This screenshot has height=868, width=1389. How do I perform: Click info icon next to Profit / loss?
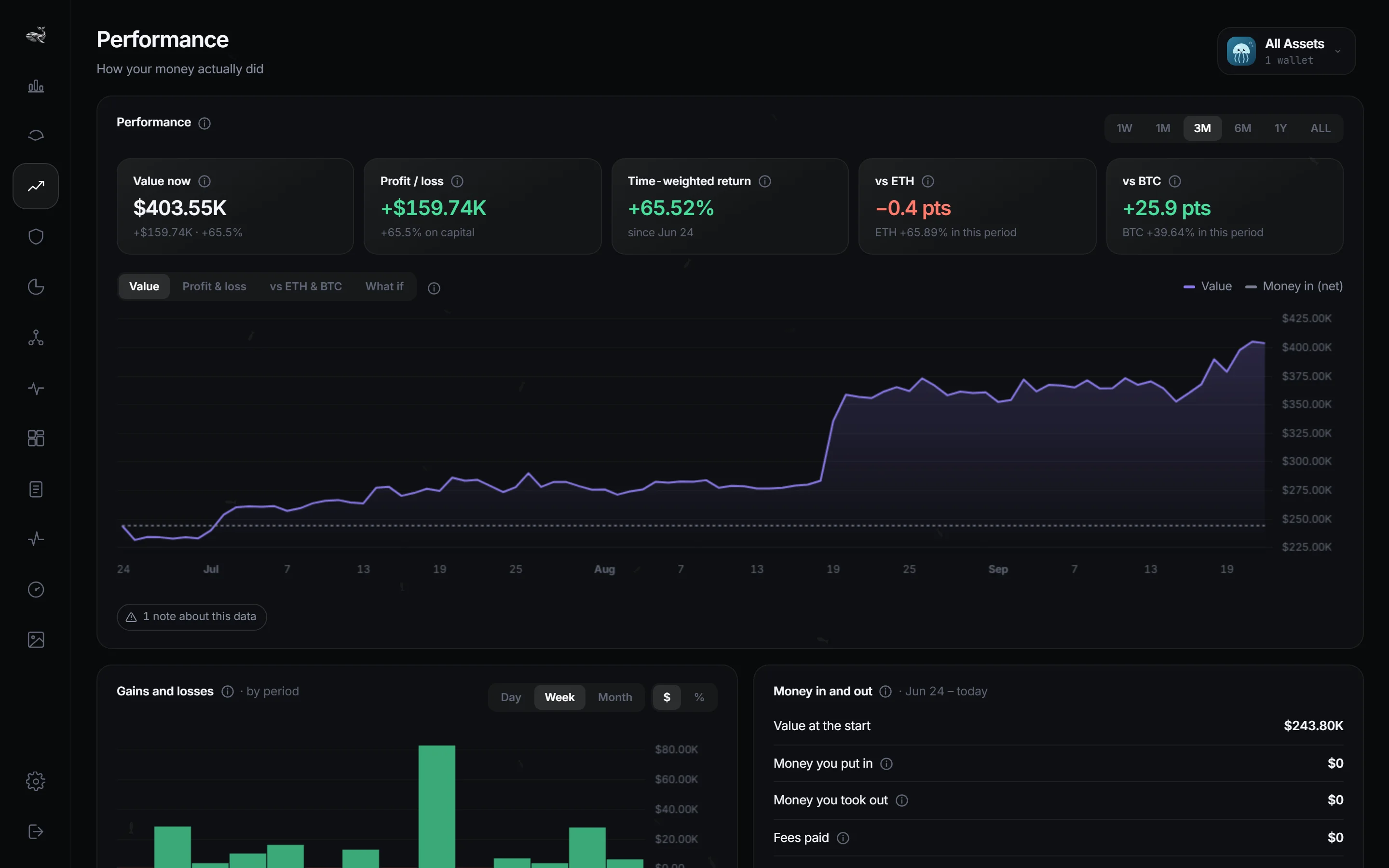tap(457, 181)
